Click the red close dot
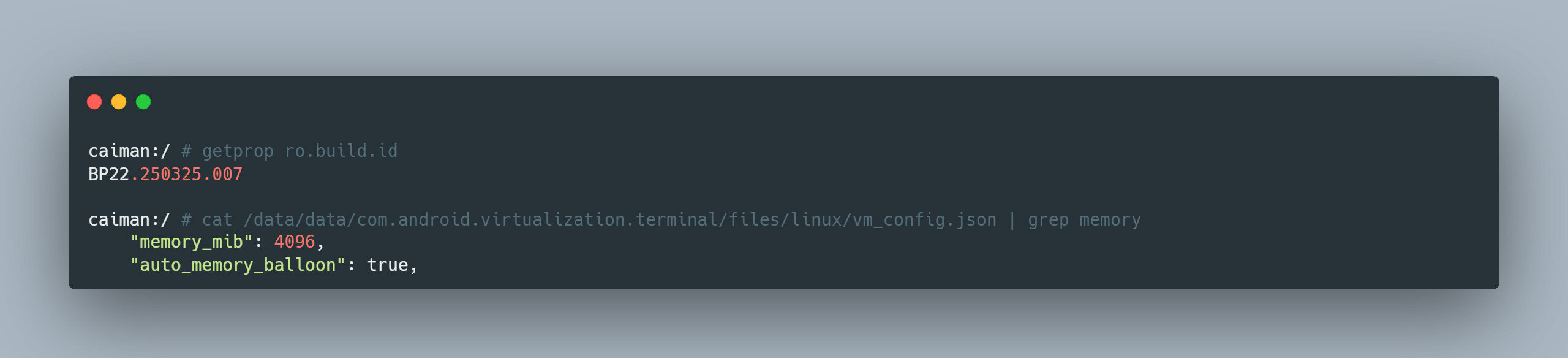 pos(94,102)
